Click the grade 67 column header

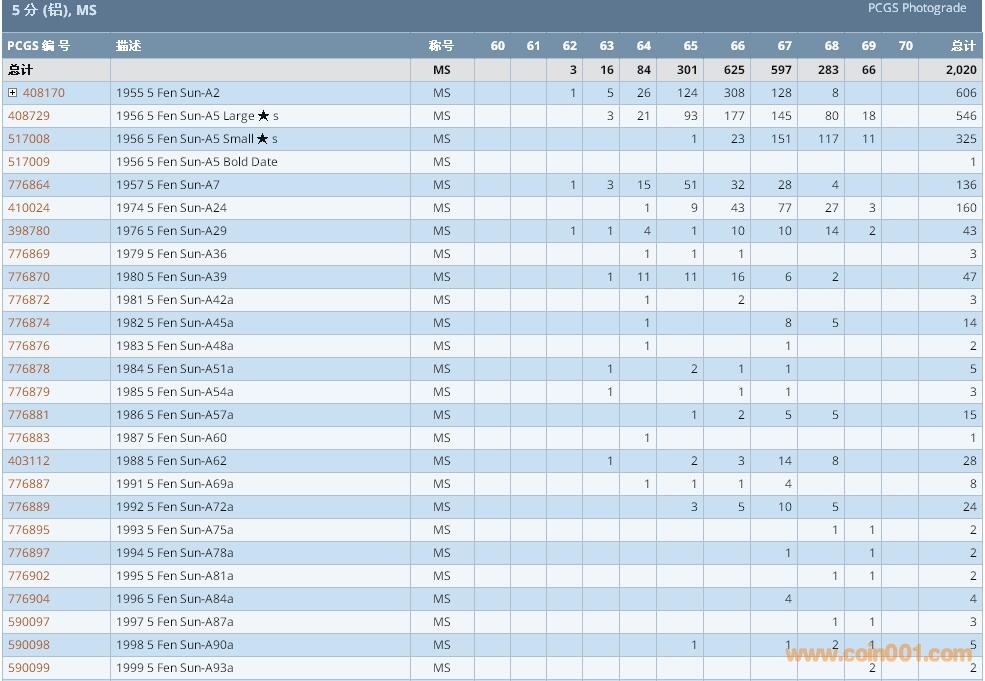point(784,46)
